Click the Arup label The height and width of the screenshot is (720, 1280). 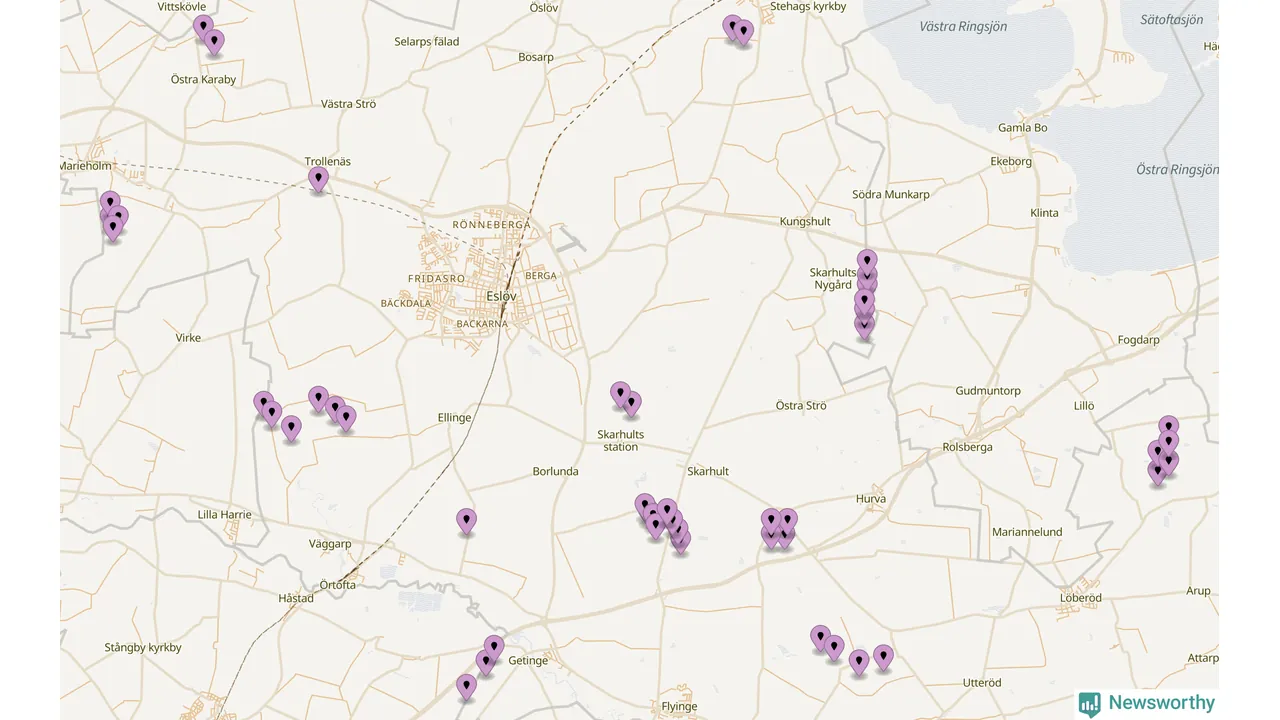tap(1199, 591)
